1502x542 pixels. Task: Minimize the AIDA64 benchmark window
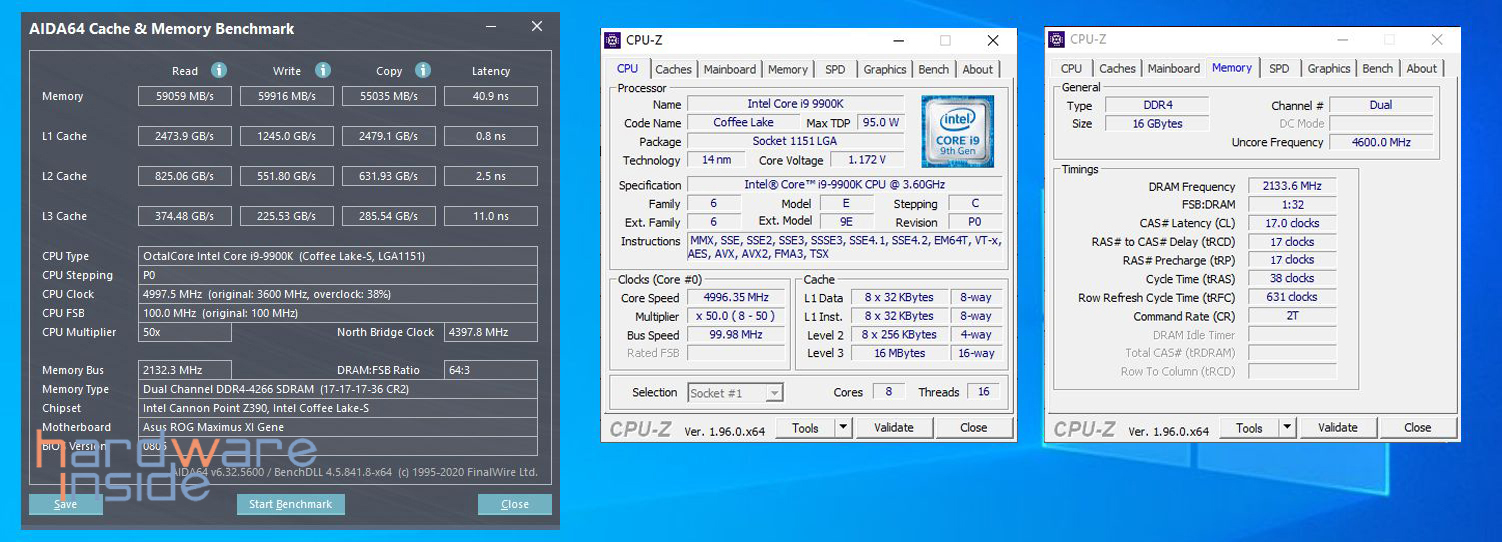point(491,27)
